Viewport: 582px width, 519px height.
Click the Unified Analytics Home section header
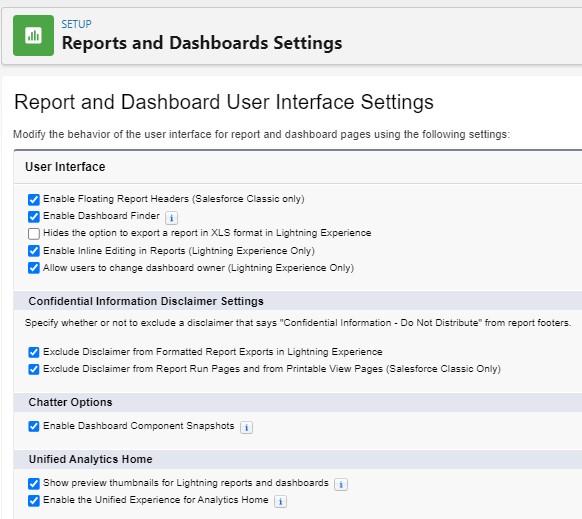(x=91, y=459)
